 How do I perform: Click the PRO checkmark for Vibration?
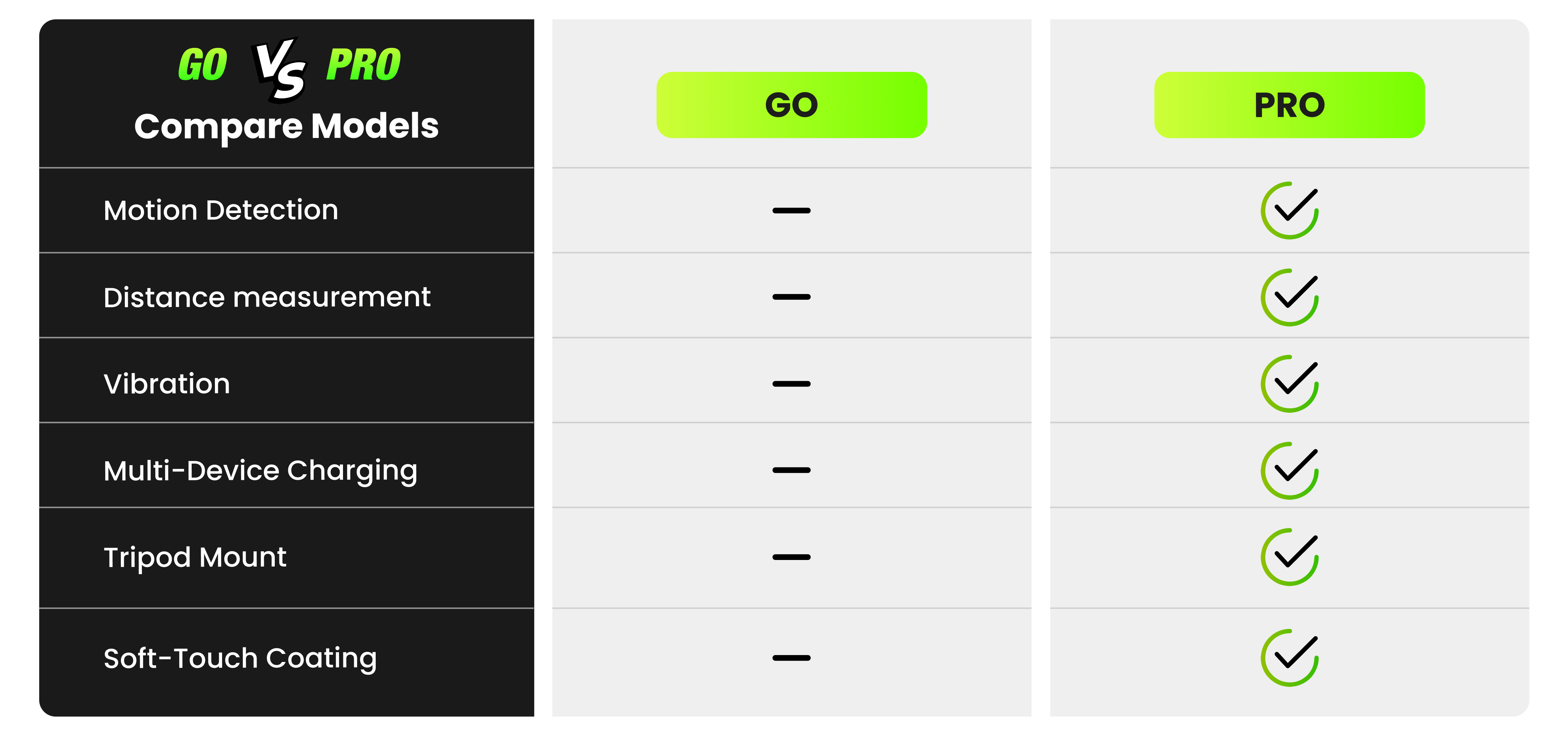[1289, 384]
